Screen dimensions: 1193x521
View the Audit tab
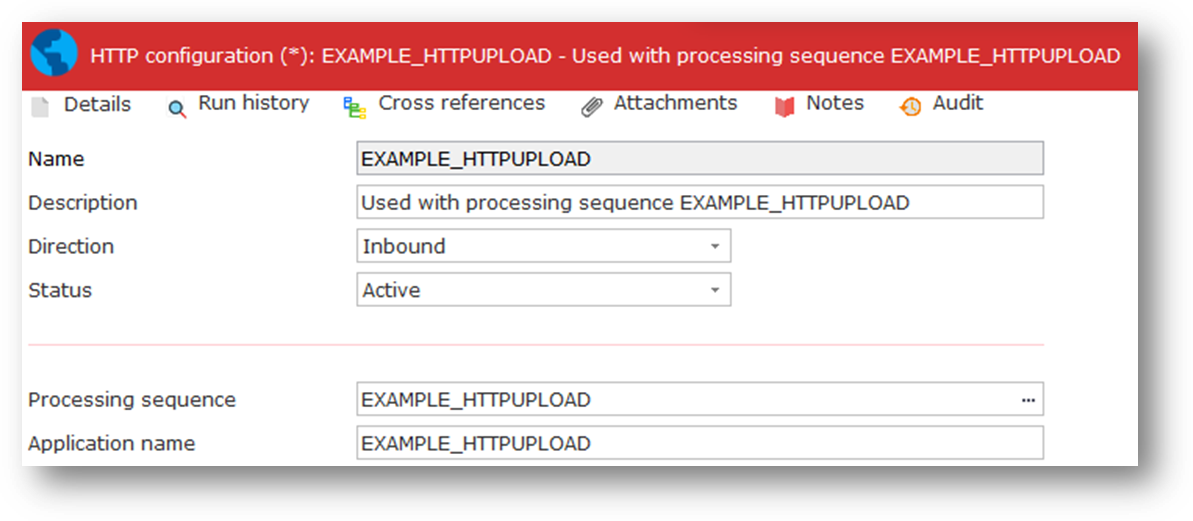coord(958,103)
